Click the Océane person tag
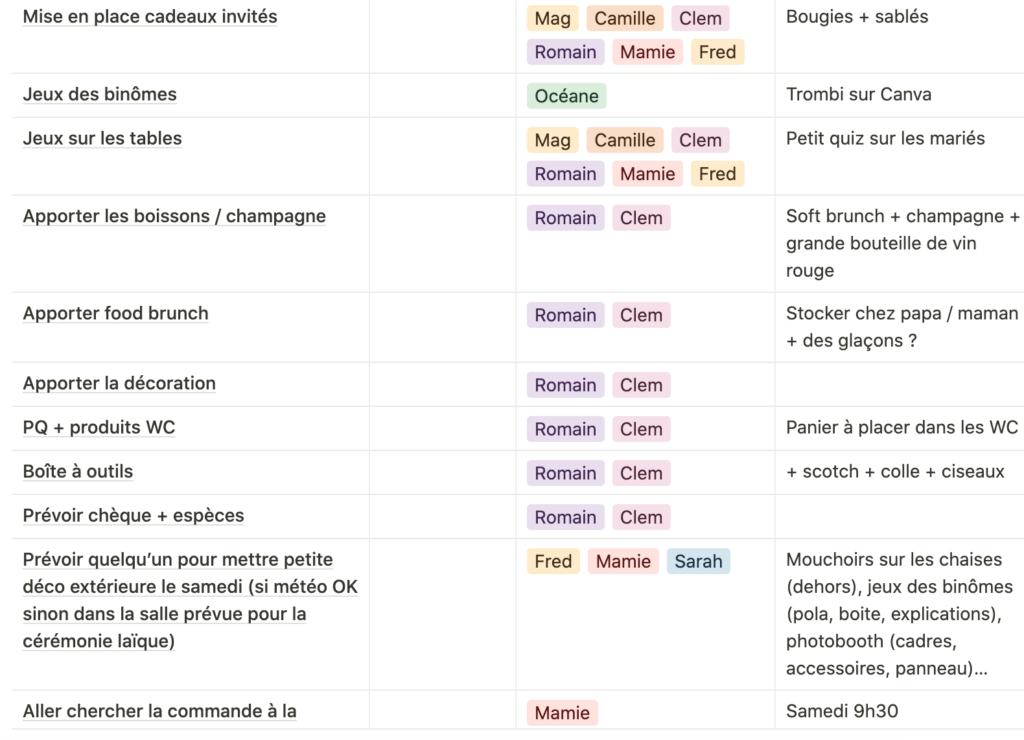 (x=566, y=96)
